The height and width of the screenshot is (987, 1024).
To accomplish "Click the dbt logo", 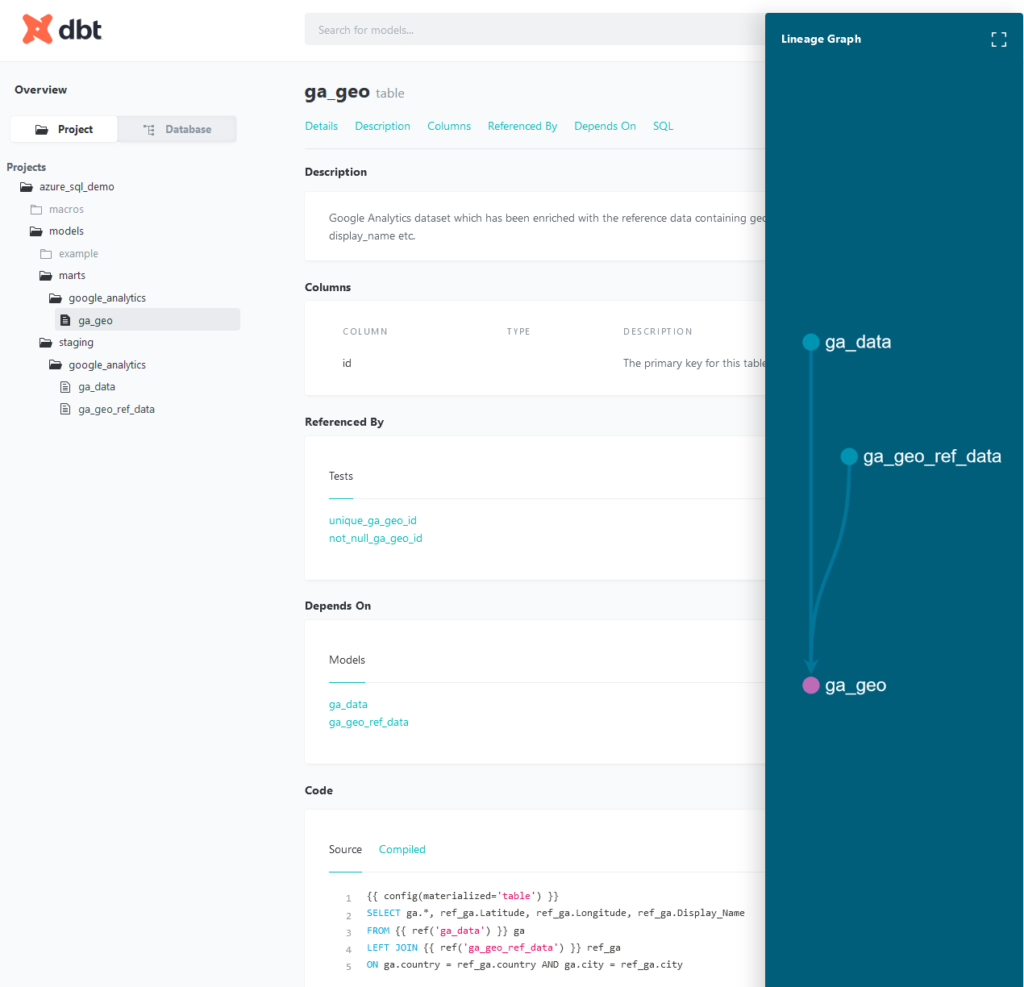I will coord(60,29).
